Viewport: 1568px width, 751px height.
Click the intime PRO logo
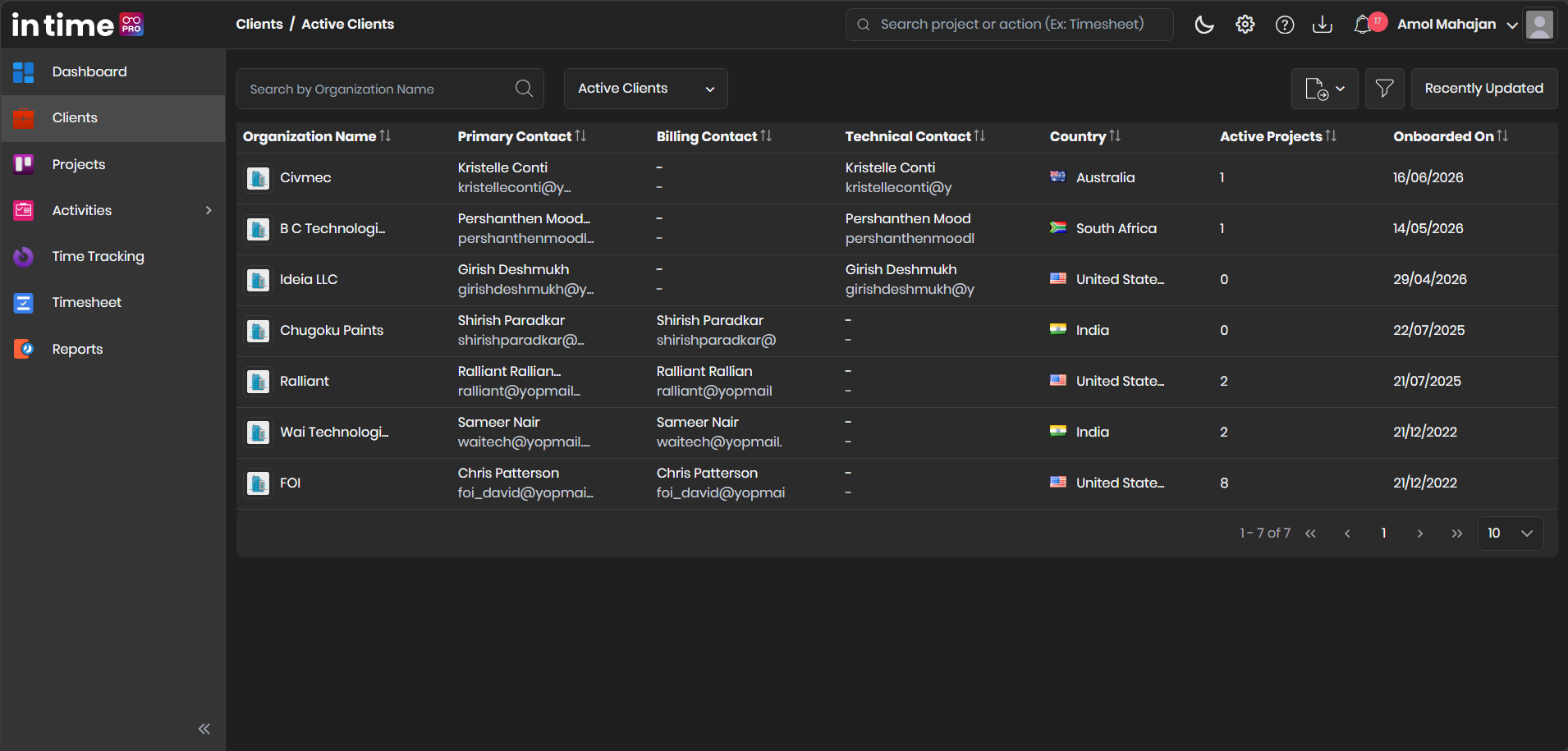pyautogui.click(x=77, y=25)
